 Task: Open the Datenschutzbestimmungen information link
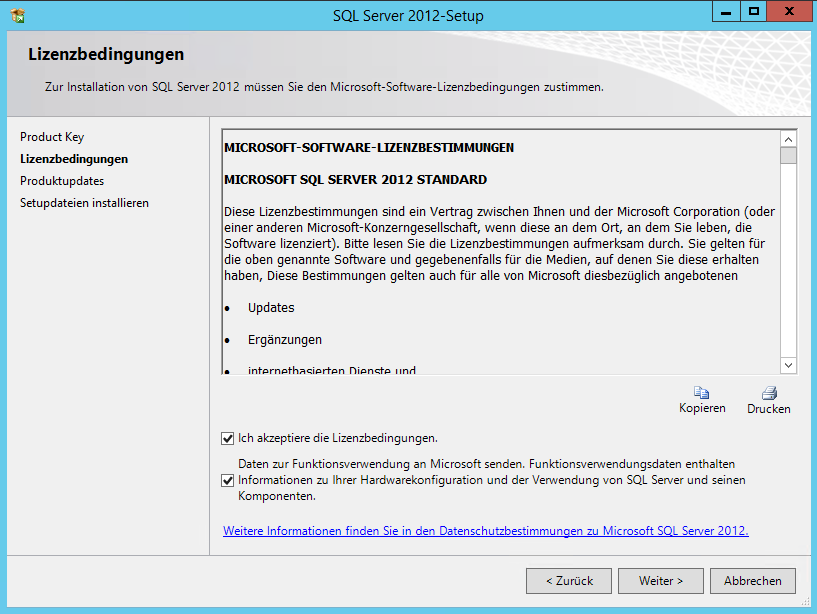point(485,531)
